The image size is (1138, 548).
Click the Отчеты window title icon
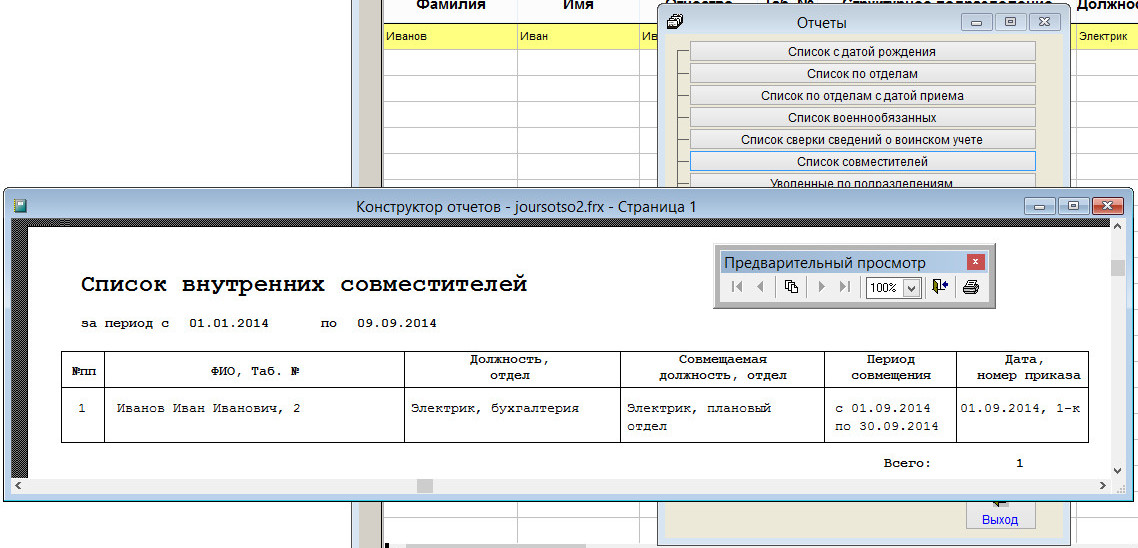point(674,23)
